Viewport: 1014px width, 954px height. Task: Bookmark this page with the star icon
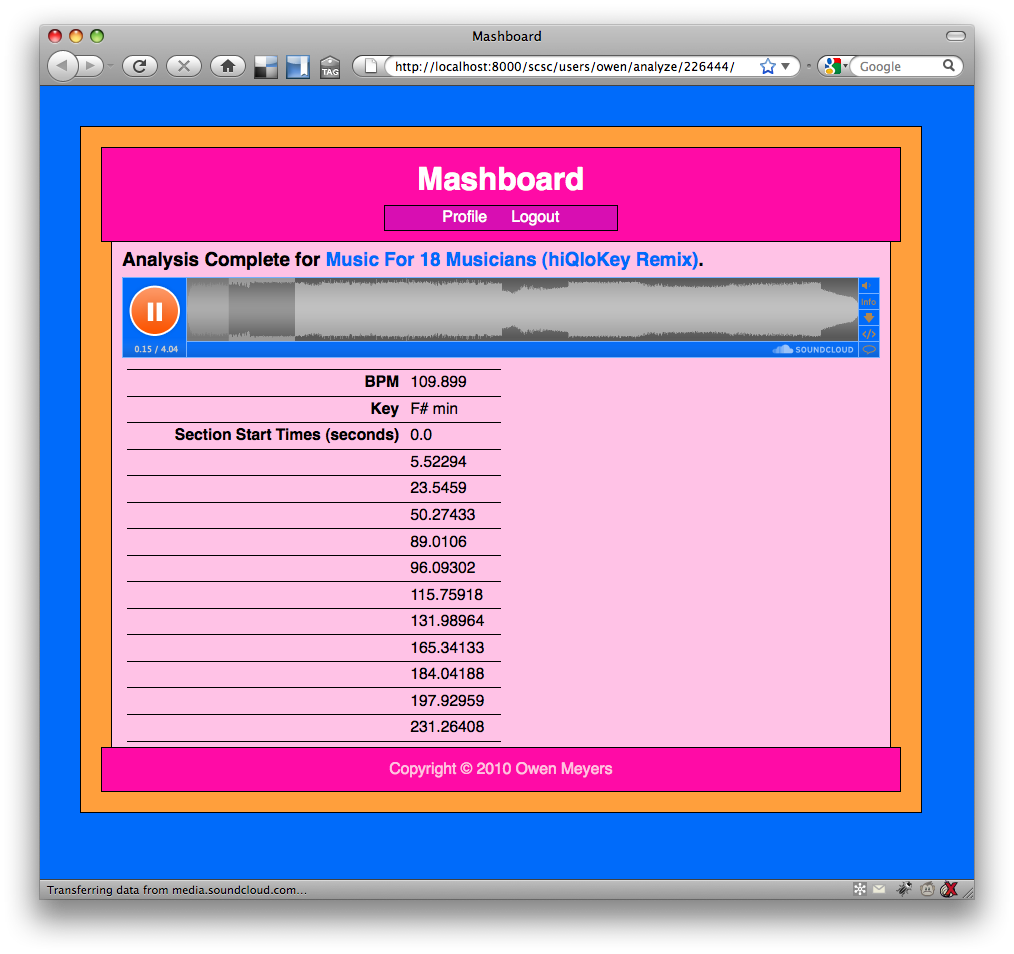click(x=767, y=67)
